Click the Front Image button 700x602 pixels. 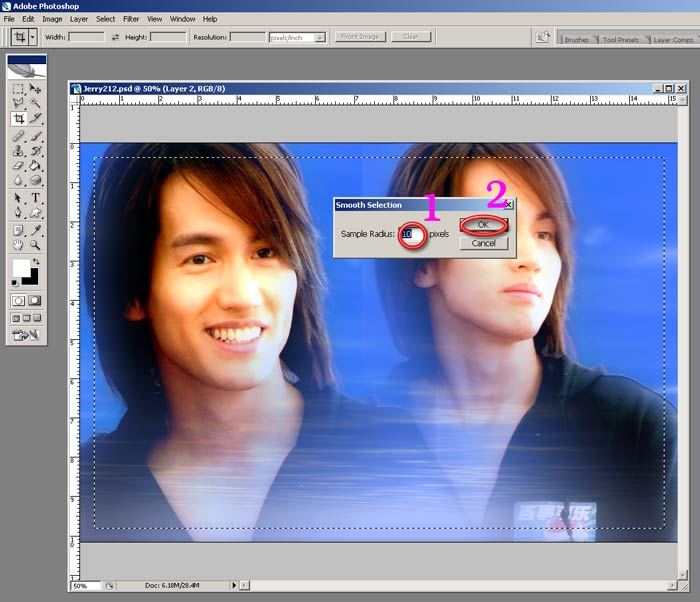360,37
